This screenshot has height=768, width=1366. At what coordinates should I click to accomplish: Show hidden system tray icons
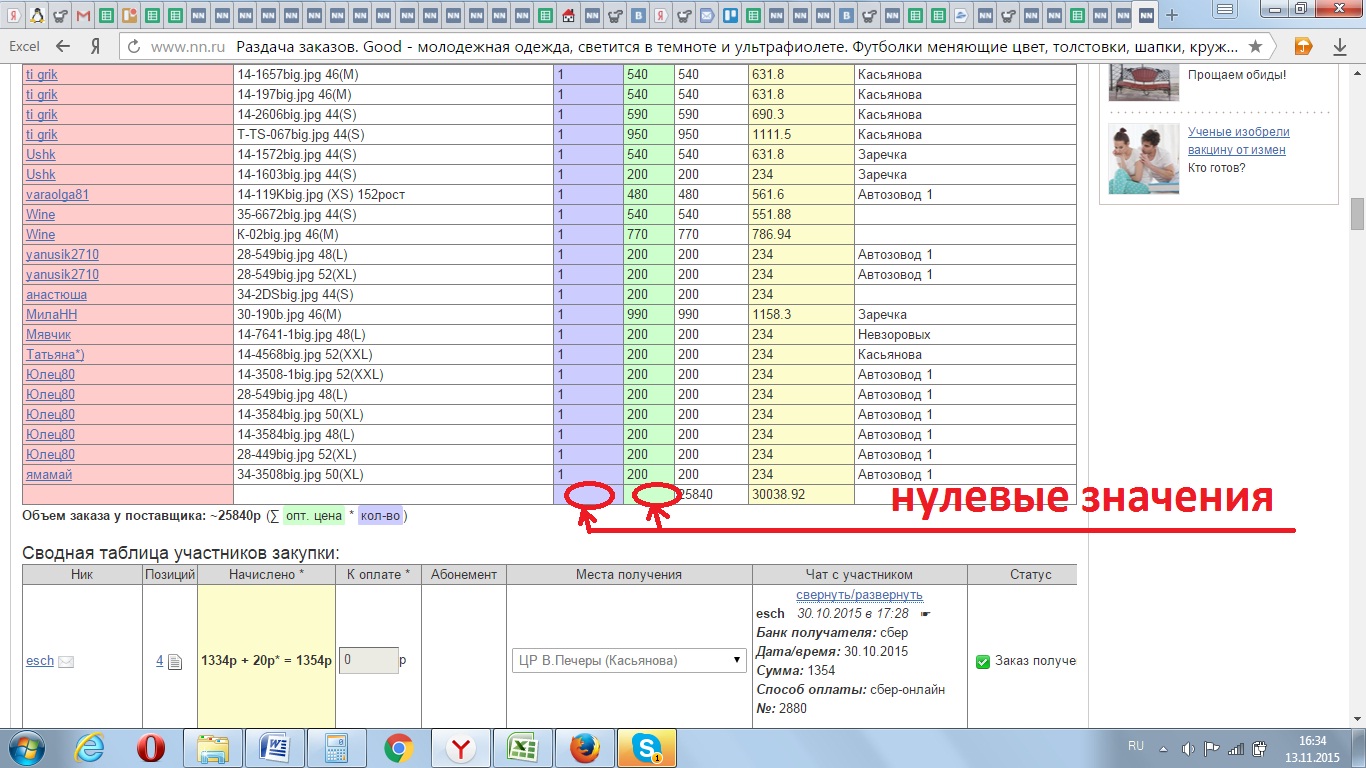(x=1166, y=747)
